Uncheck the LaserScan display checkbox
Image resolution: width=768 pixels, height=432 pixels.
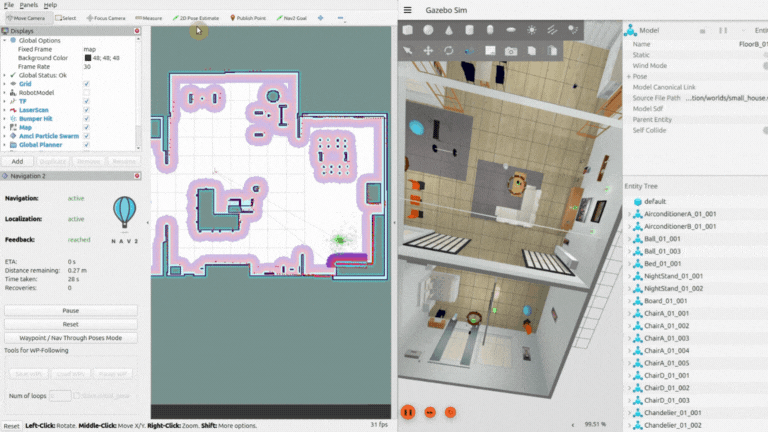(x=87, y=109)
